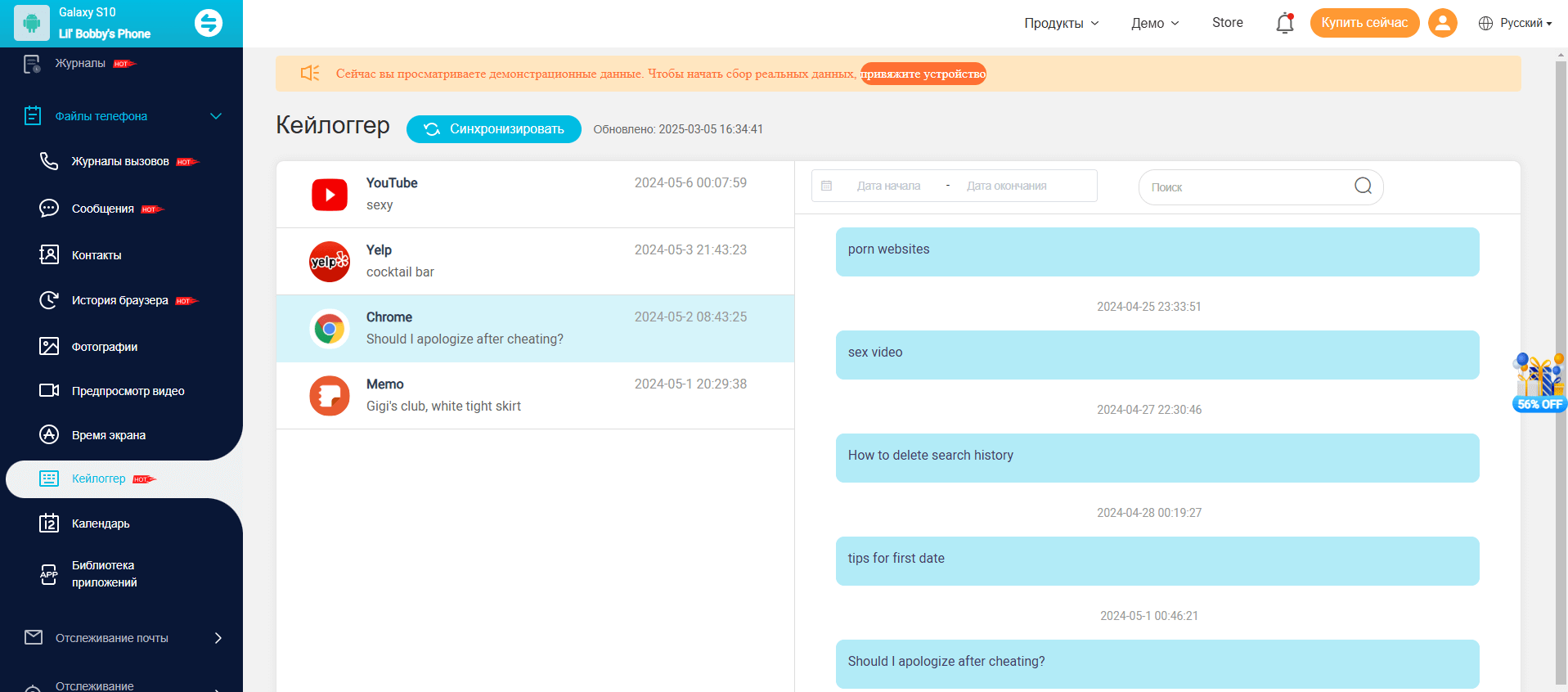1568x692 pixels.
Task: Click the 56% OFF gift icon
Action: pyautogui.click(x=1539, y=382)
